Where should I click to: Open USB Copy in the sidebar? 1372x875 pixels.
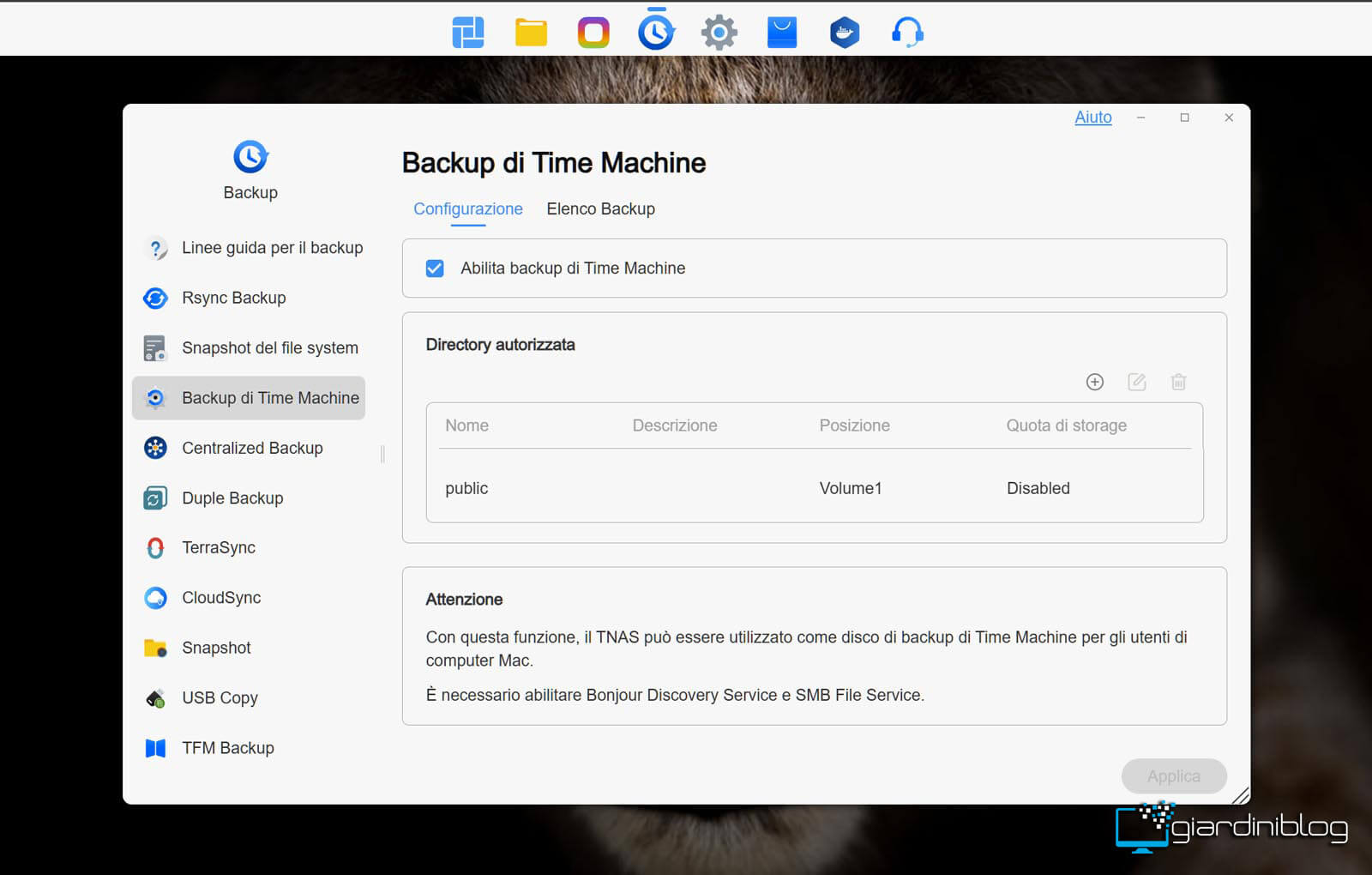pos(249,697)
